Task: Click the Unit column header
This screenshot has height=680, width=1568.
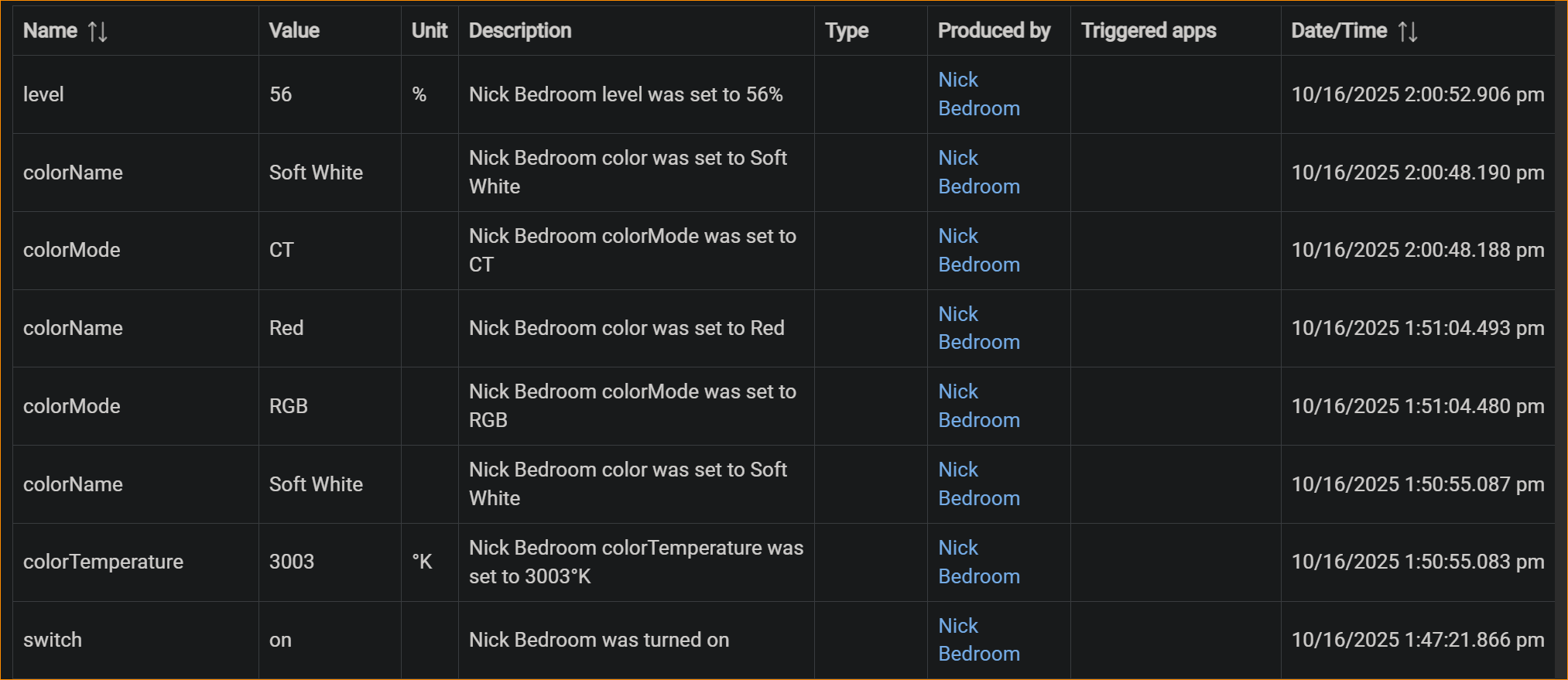Action: (430, 31)
